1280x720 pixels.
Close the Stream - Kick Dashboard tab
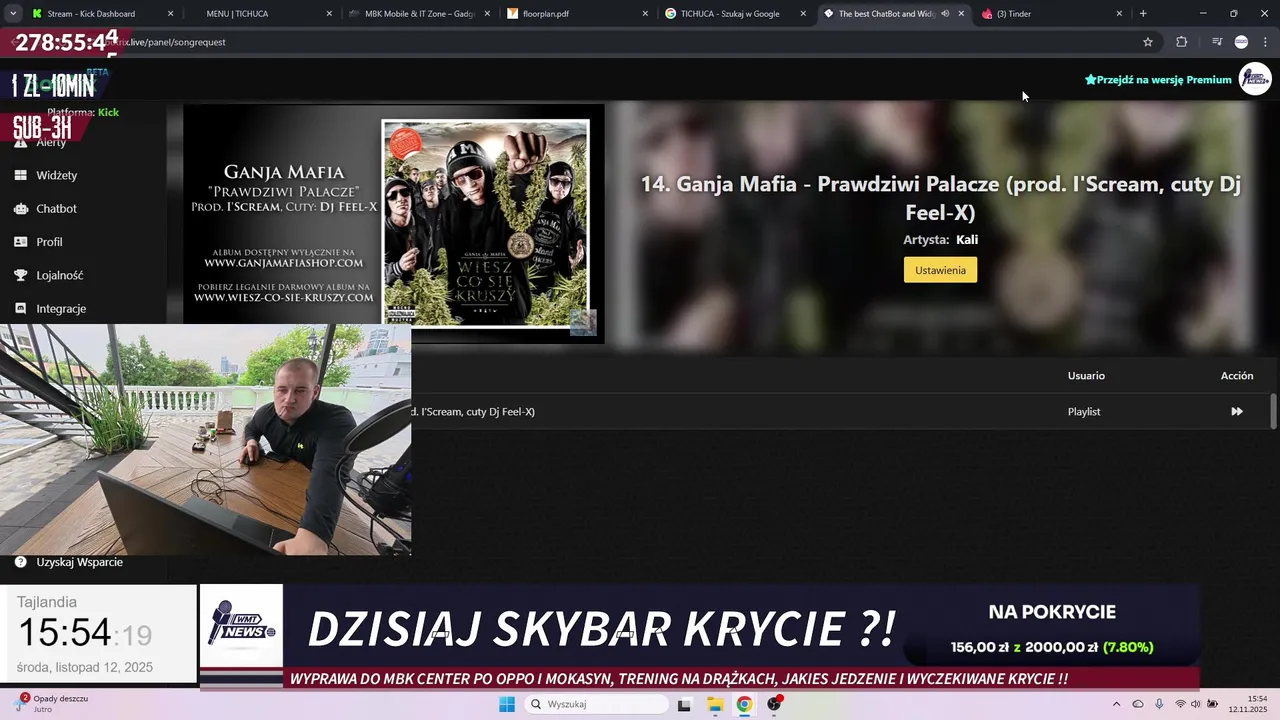click(170, 14)
